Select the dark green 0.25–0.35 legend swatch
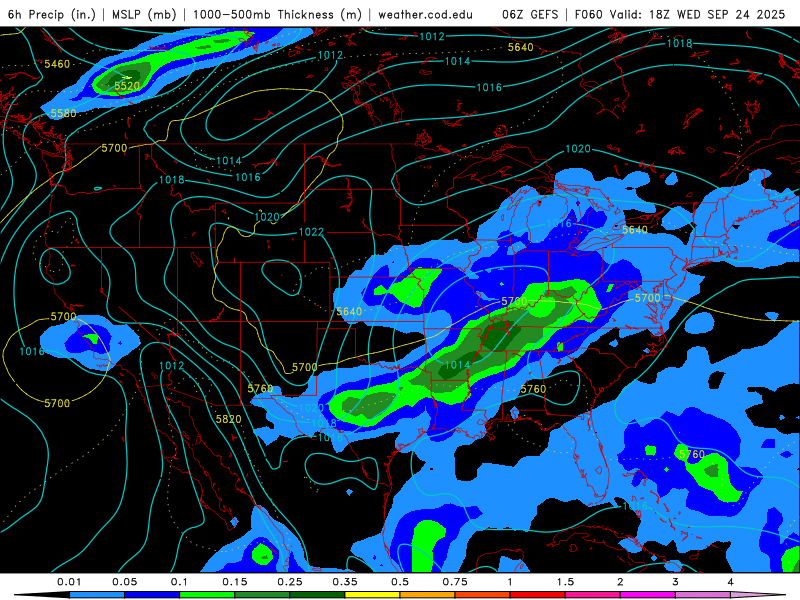 (x=317, y=595)
